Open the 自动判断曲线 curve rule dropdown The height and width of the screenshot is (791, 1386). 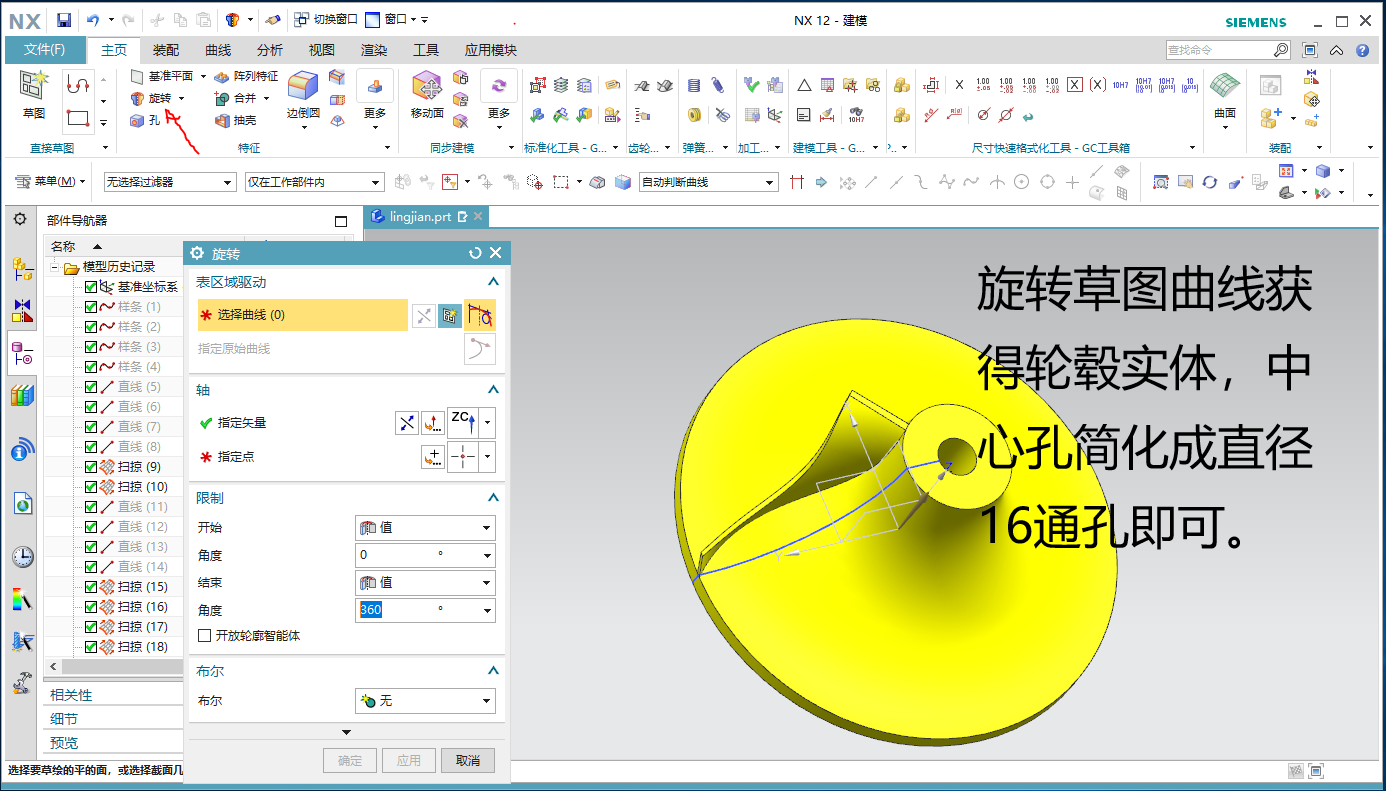[x=708, y=182]
